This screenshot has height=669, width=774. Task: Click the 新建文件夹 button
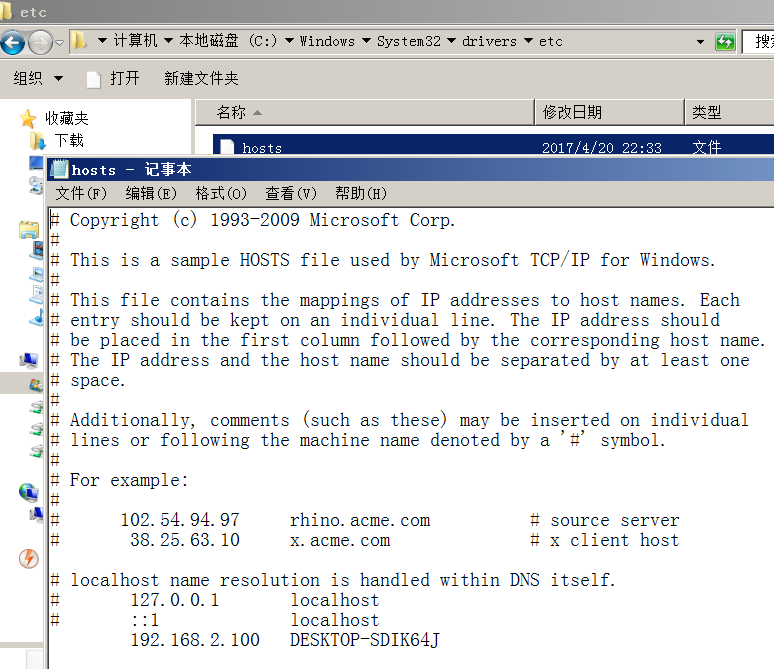click(x=201, y=78)
